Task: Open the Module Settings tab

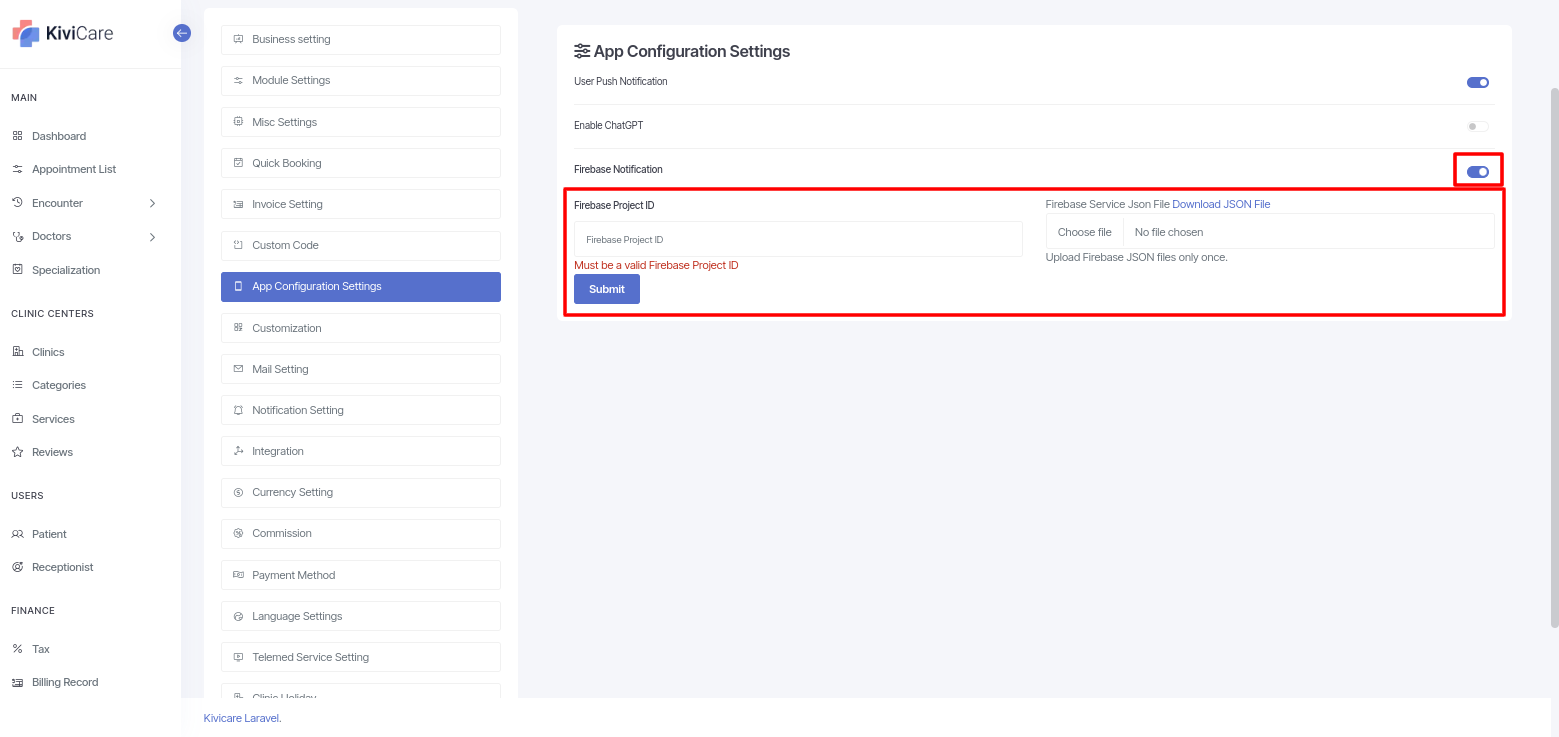Action: click(x=360, y=80)
